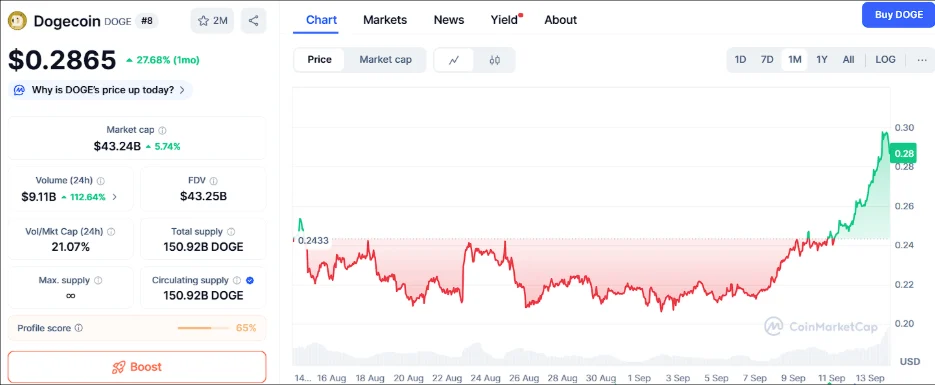935x385 pixels.
Task: Switch to the News tab
Action: [449, 20]
